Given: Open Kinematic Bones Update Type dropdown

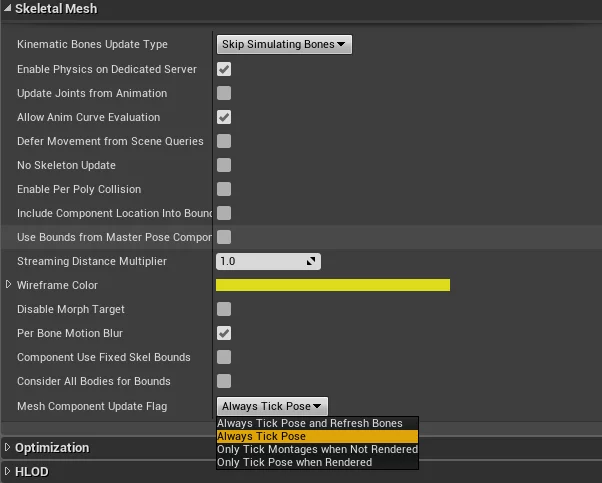Looking at the screenshot, I should tap(284, 45).
